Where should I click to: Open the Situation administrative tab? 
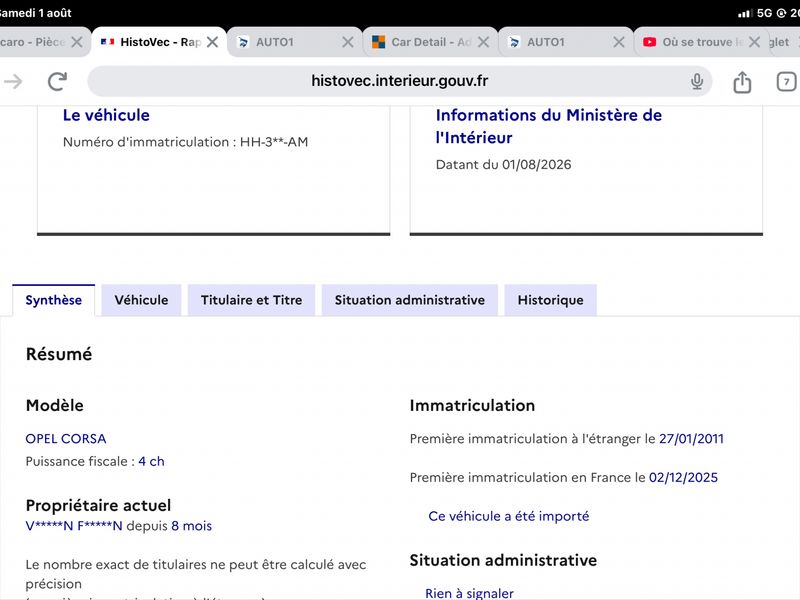[410, 300]
